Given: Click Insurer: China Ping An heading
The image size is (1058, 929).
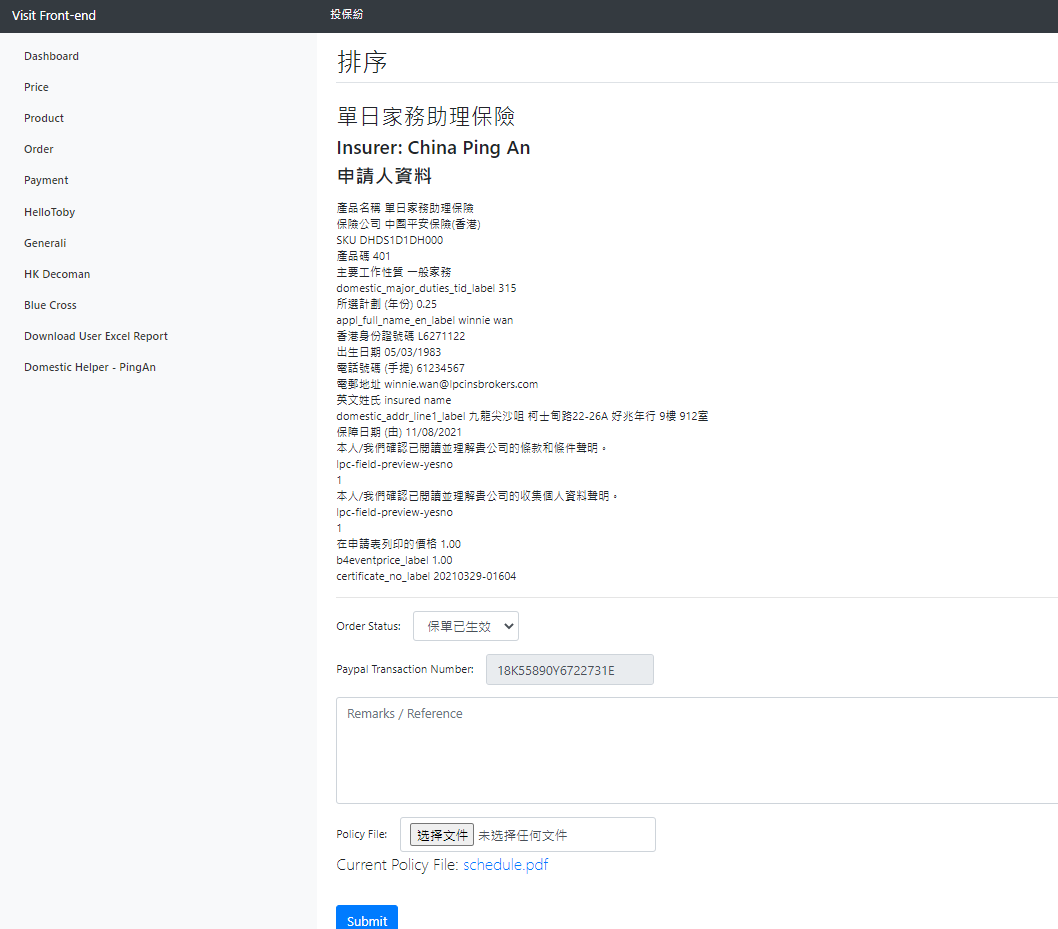Looking at the screenshot, I should point(433,148).
